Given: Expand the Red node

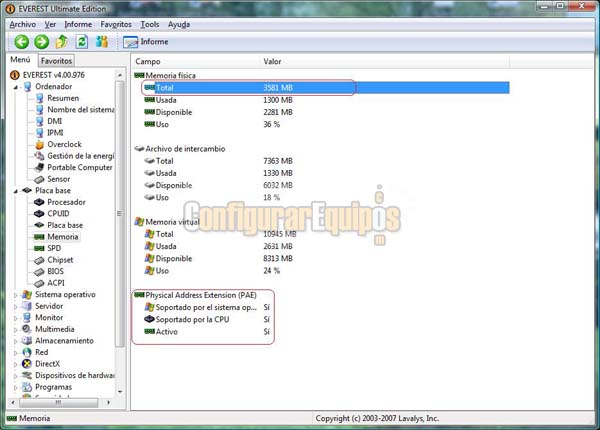Looking at the screenshot, I should click(16, 353).
